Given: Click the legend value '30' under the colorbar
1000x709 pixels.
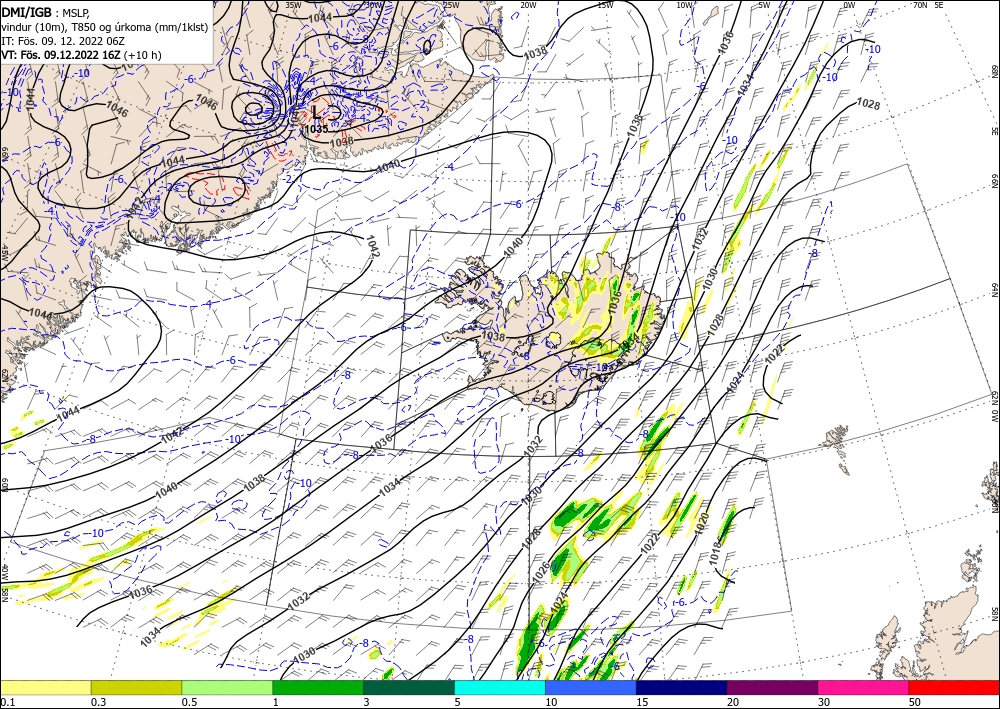Looking at the screenshot, I should pyautogui.click(x=824, y=702).
